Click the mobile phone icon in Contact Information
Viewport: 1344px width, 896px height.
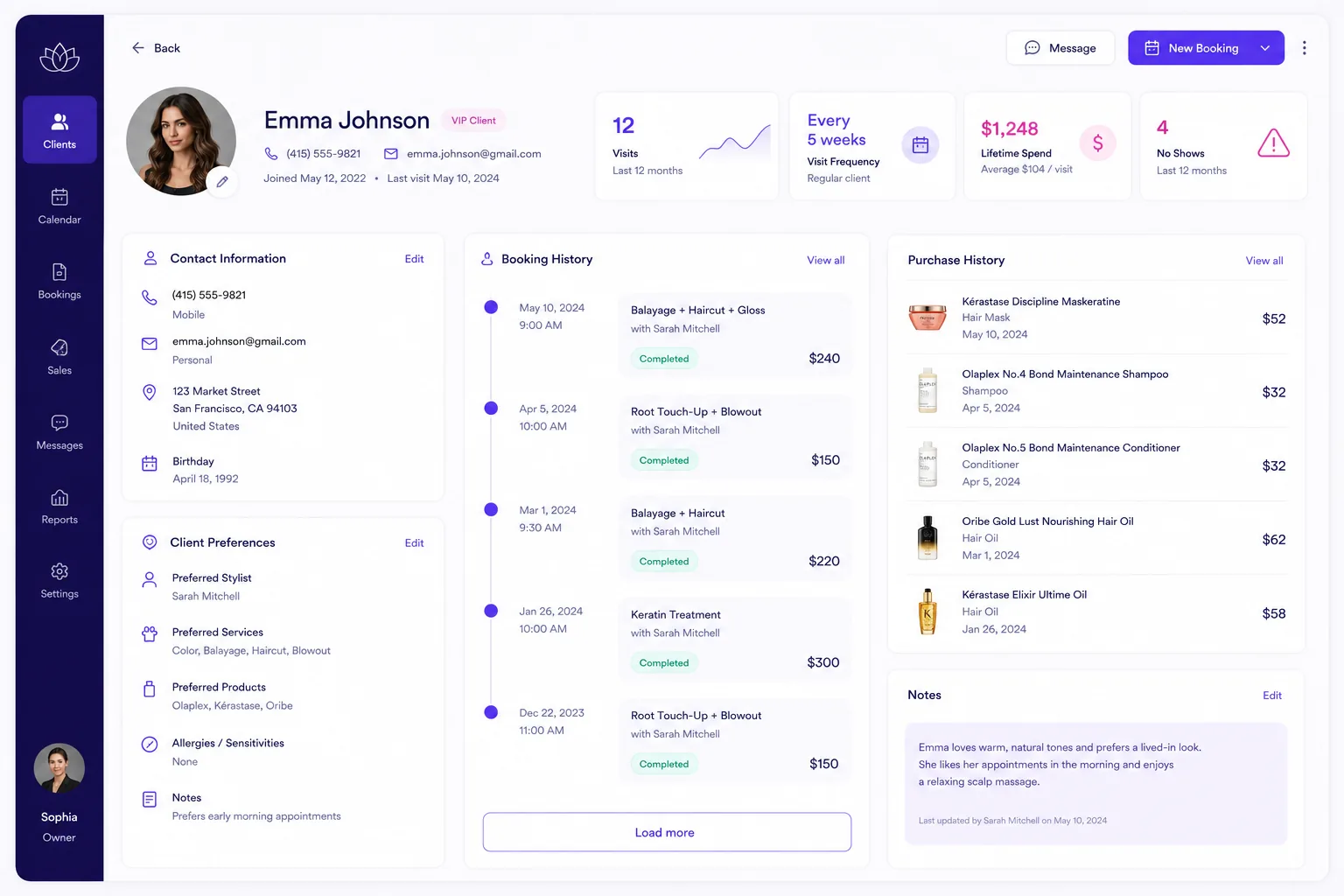tap(150, 297)
